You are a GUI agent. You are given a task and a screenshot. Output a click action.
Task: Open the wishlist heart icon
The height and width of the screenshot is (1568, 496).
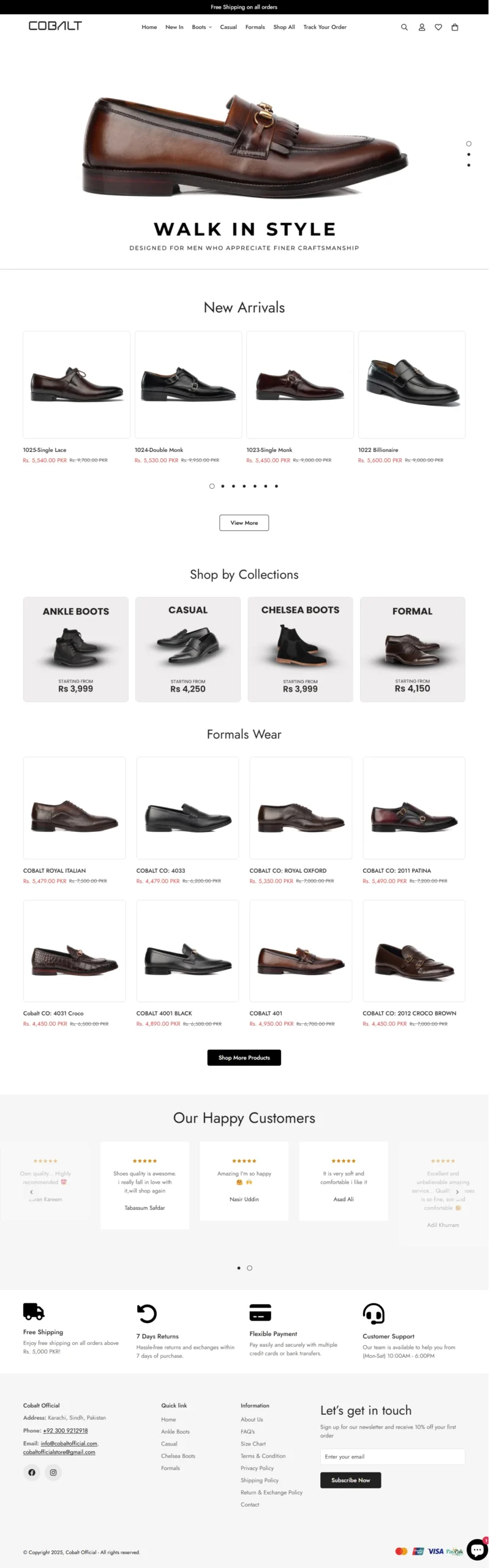click(x=438, y=28)
